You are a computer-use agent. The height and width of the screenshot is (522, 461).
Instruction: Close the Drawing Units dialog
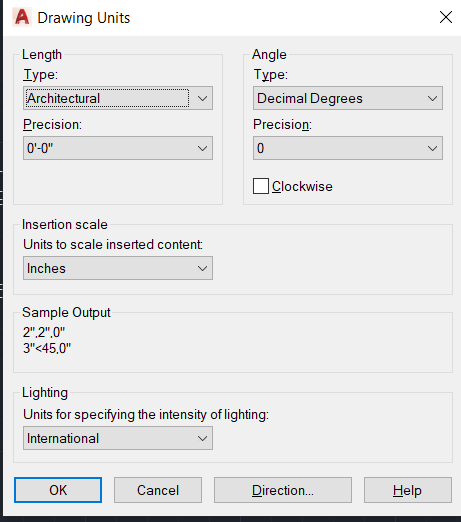point(445,17)
